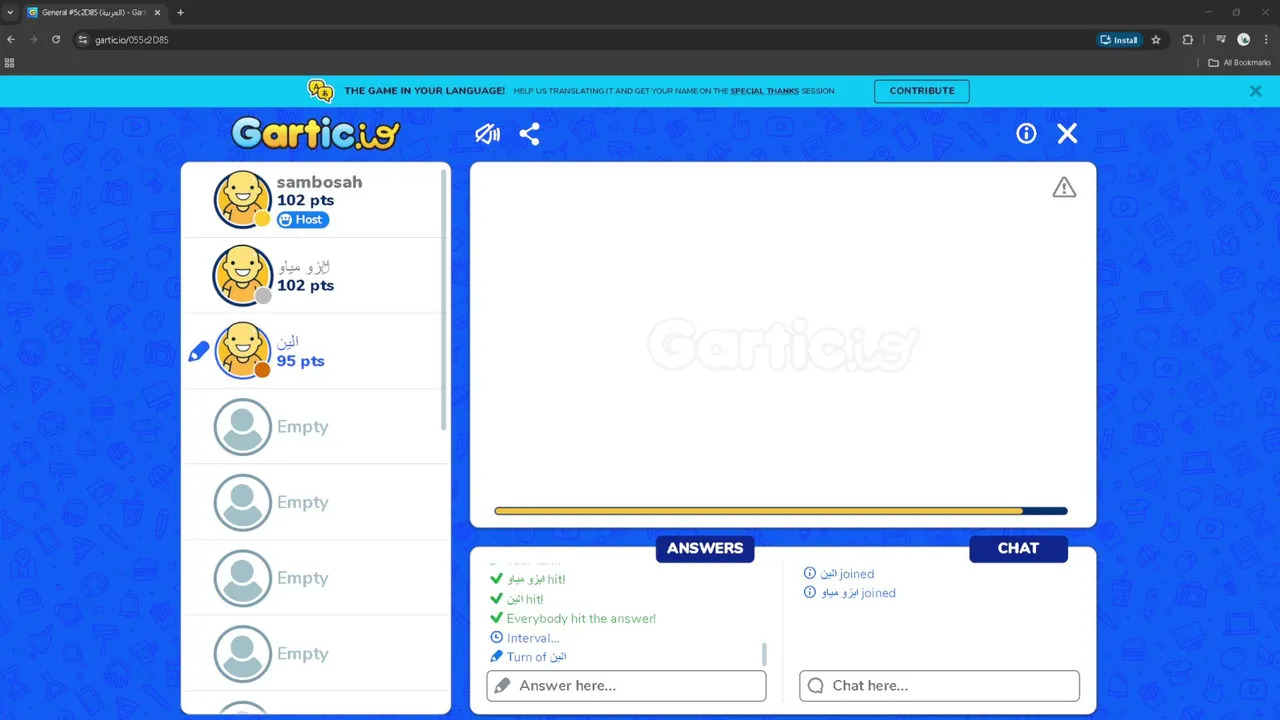The width and height of the screenshot is (1280, 720).
Task: Open the share room icon
Action: click(x=530, y=134)
